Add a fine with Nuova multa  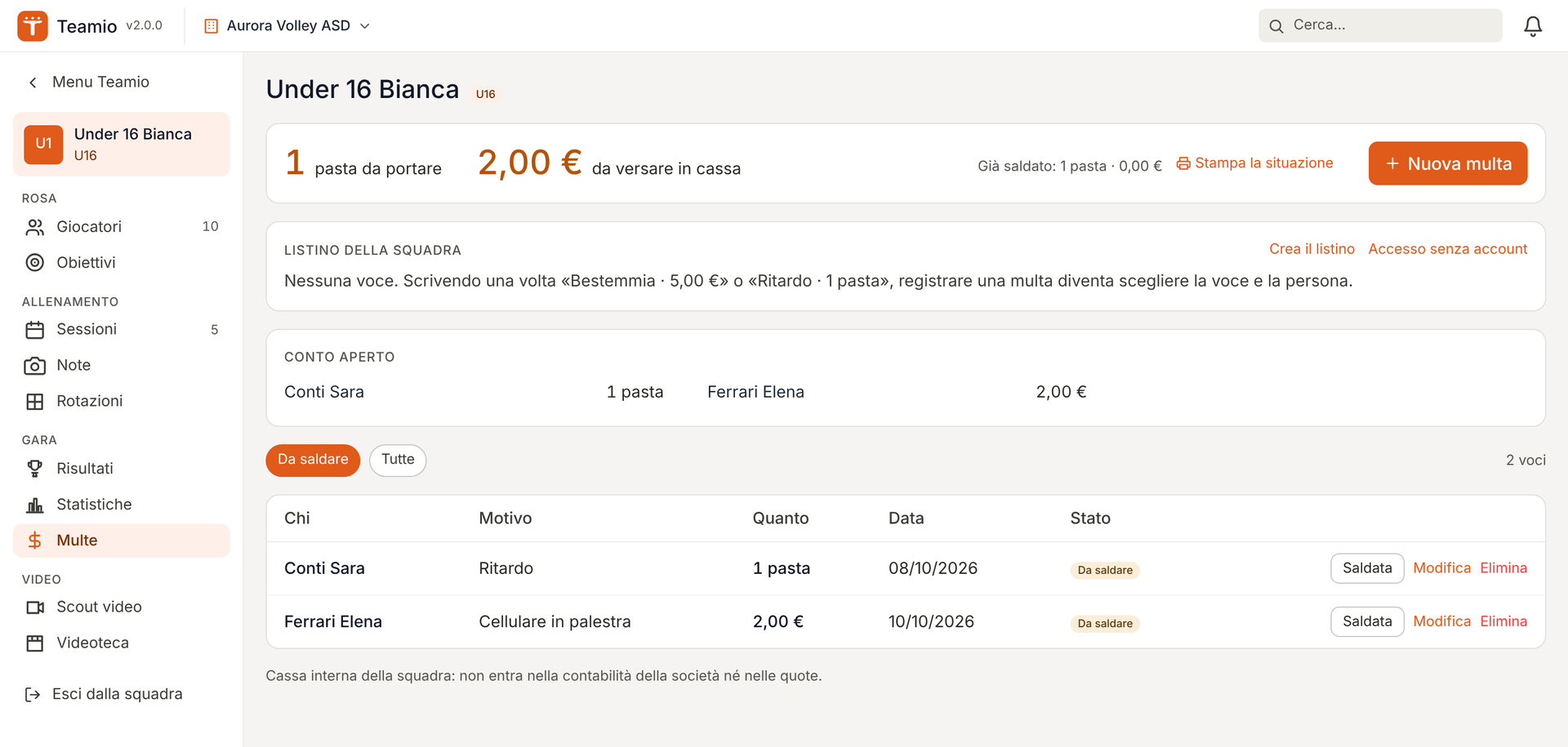tap(1448, 163)
